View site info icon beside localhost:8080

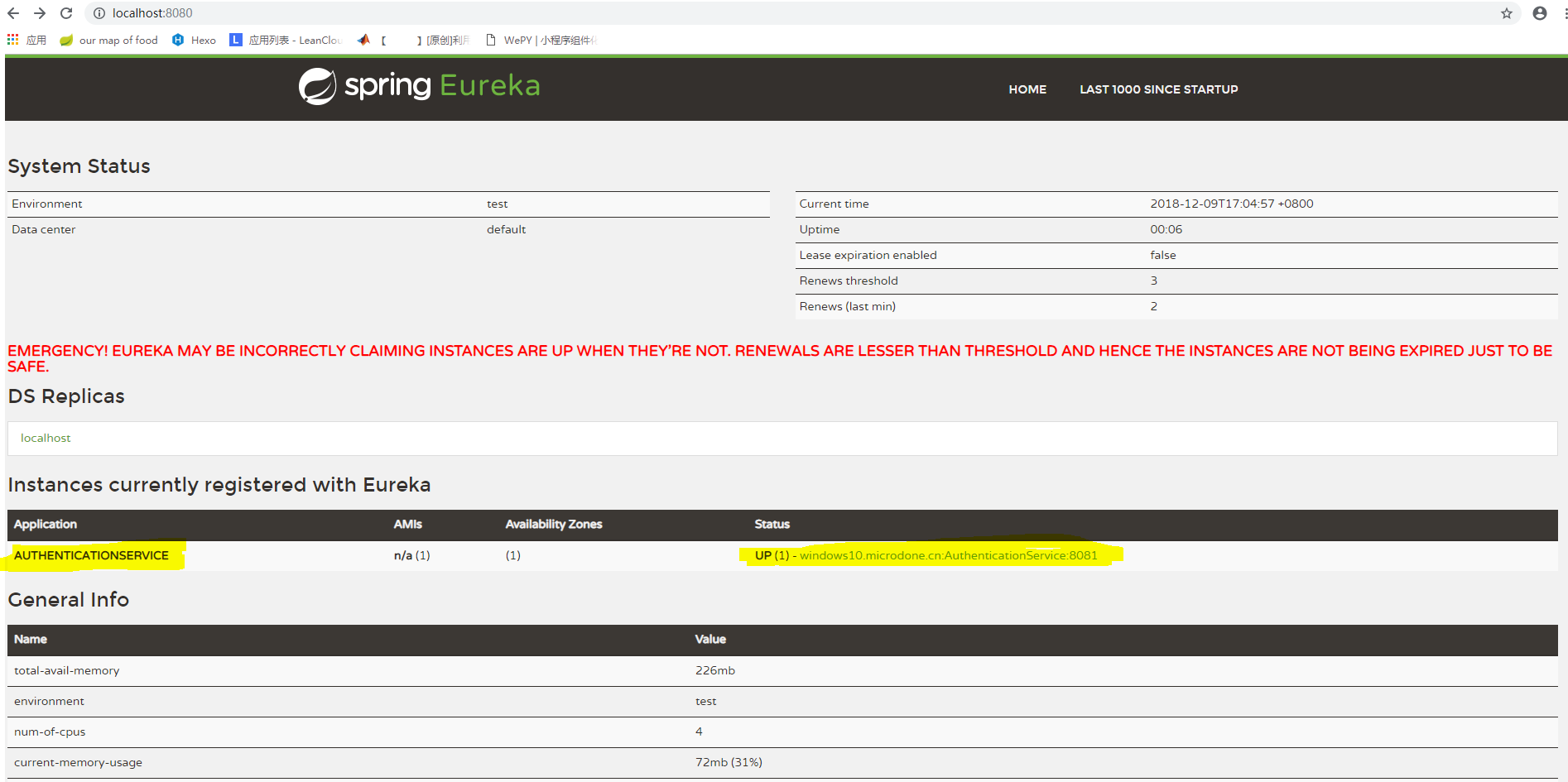tap(99, 13)
